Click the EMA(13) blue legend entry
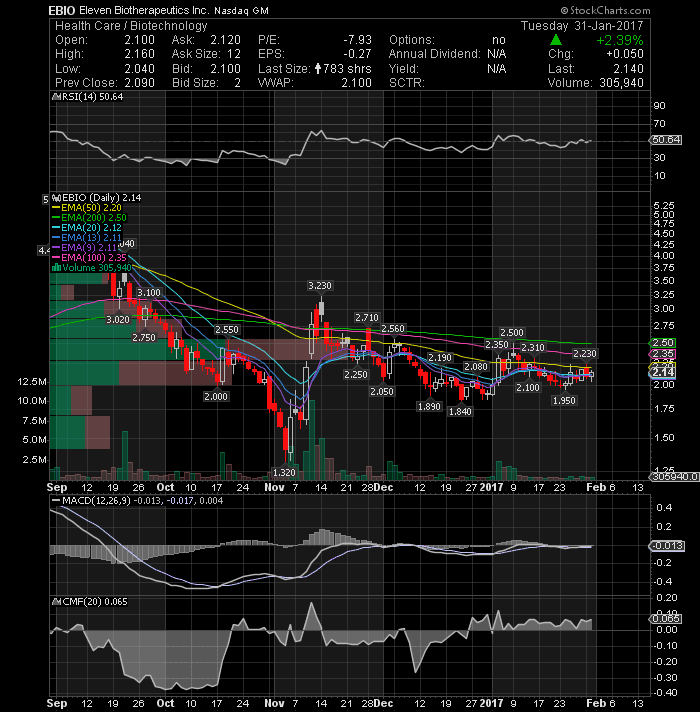The height and width of the screenshot is (712, 700). (x=87, y=237)
